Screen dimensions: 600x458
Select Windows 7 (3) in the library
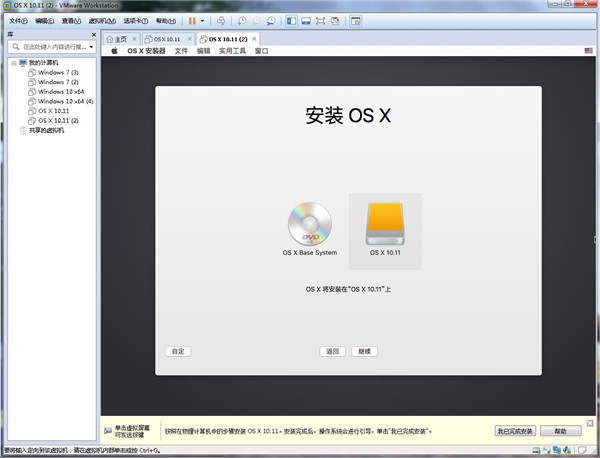click(53, 72)
